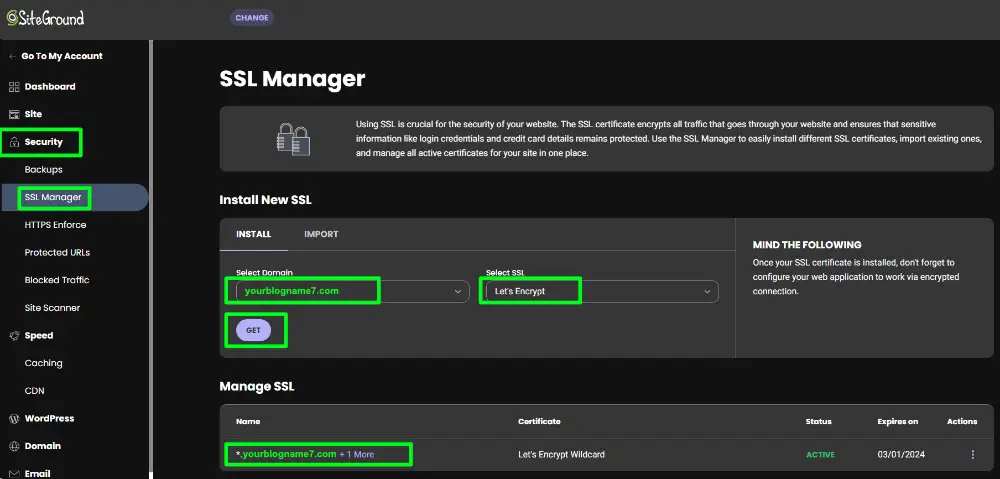Click the Email envelope icon
The height and width of the screenshot is (479, 1000).
pos(14,473)
